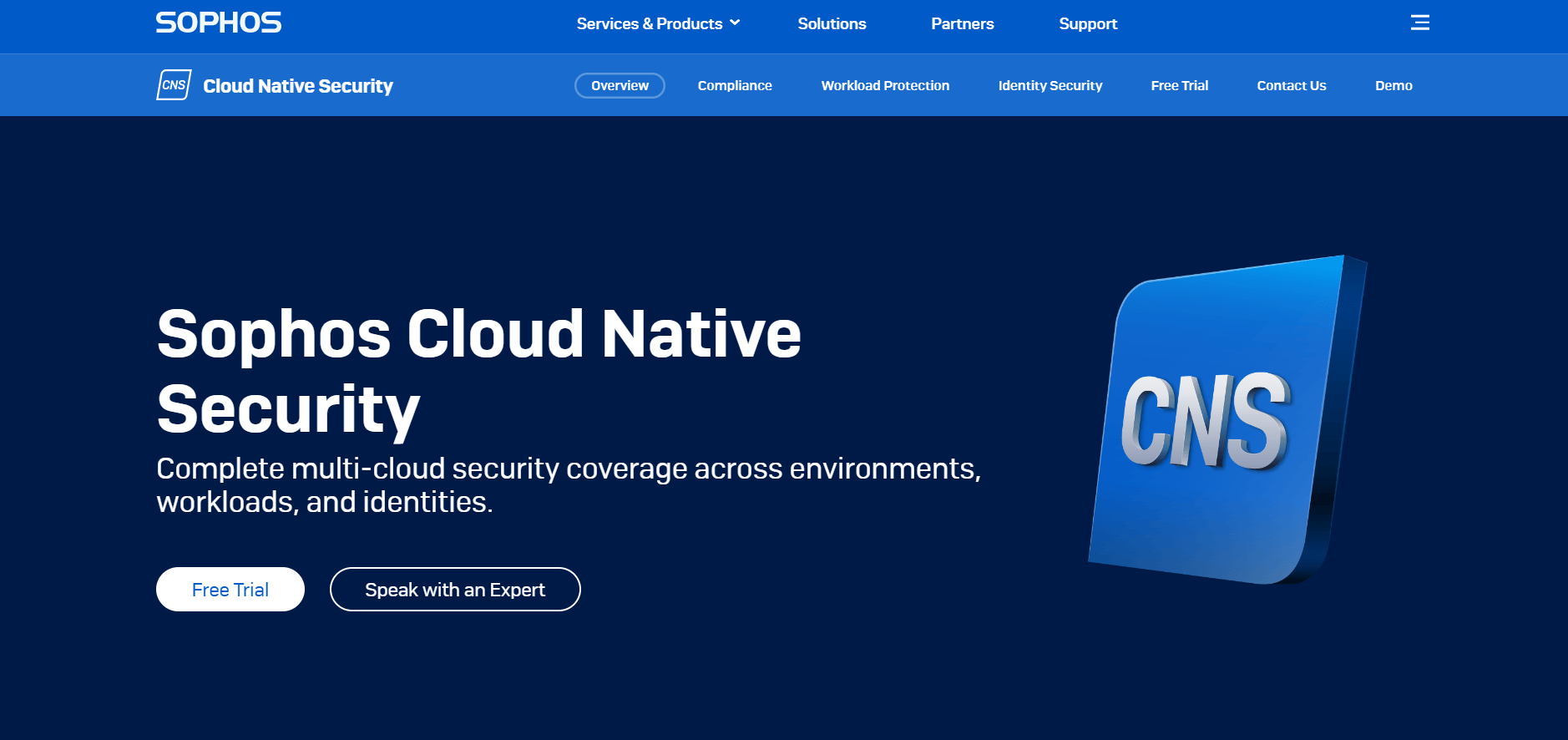Click Free Trial in sub-navigation
The height and width of the screenshot is (740, 1568).
coord(1179,85)
